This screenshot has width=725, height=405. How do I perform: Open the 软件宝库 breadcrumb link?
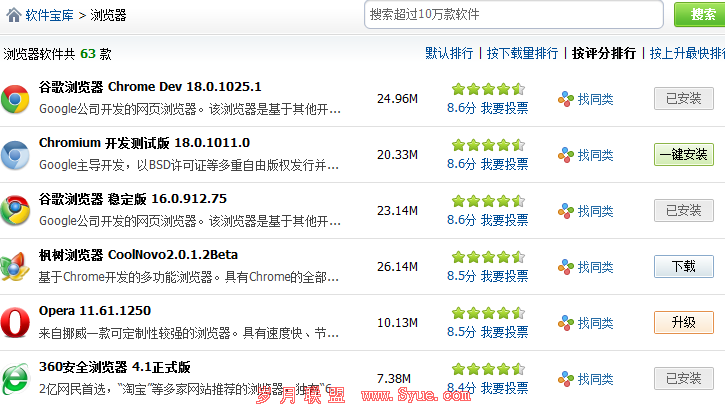(x=49, y=15)
